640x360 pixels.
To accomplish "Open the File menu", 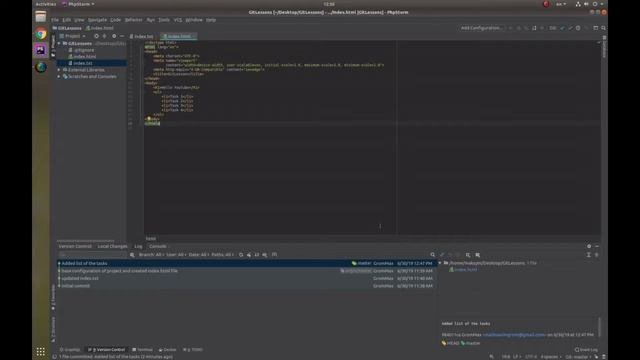I will (55, 20).
